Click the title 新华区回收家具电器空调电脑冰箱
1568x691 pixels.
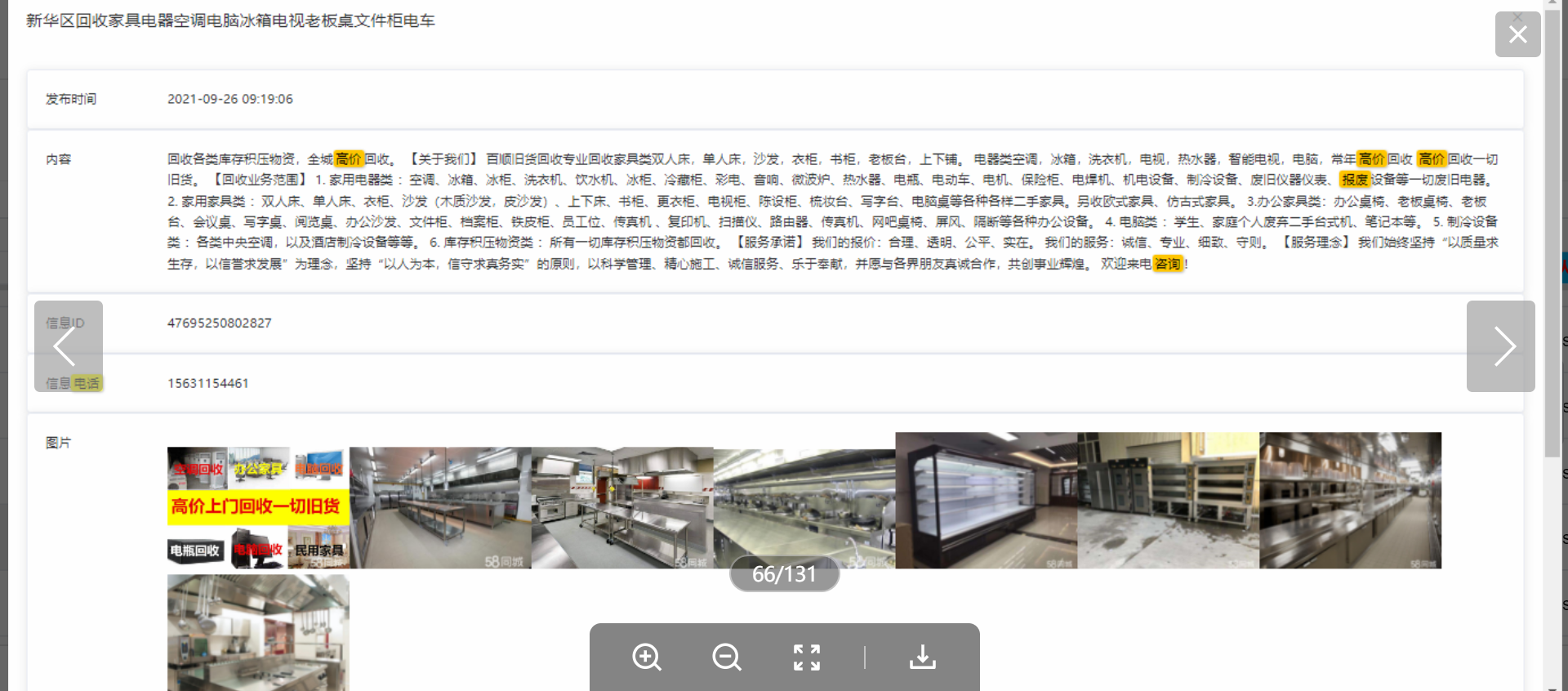(230, 20)
